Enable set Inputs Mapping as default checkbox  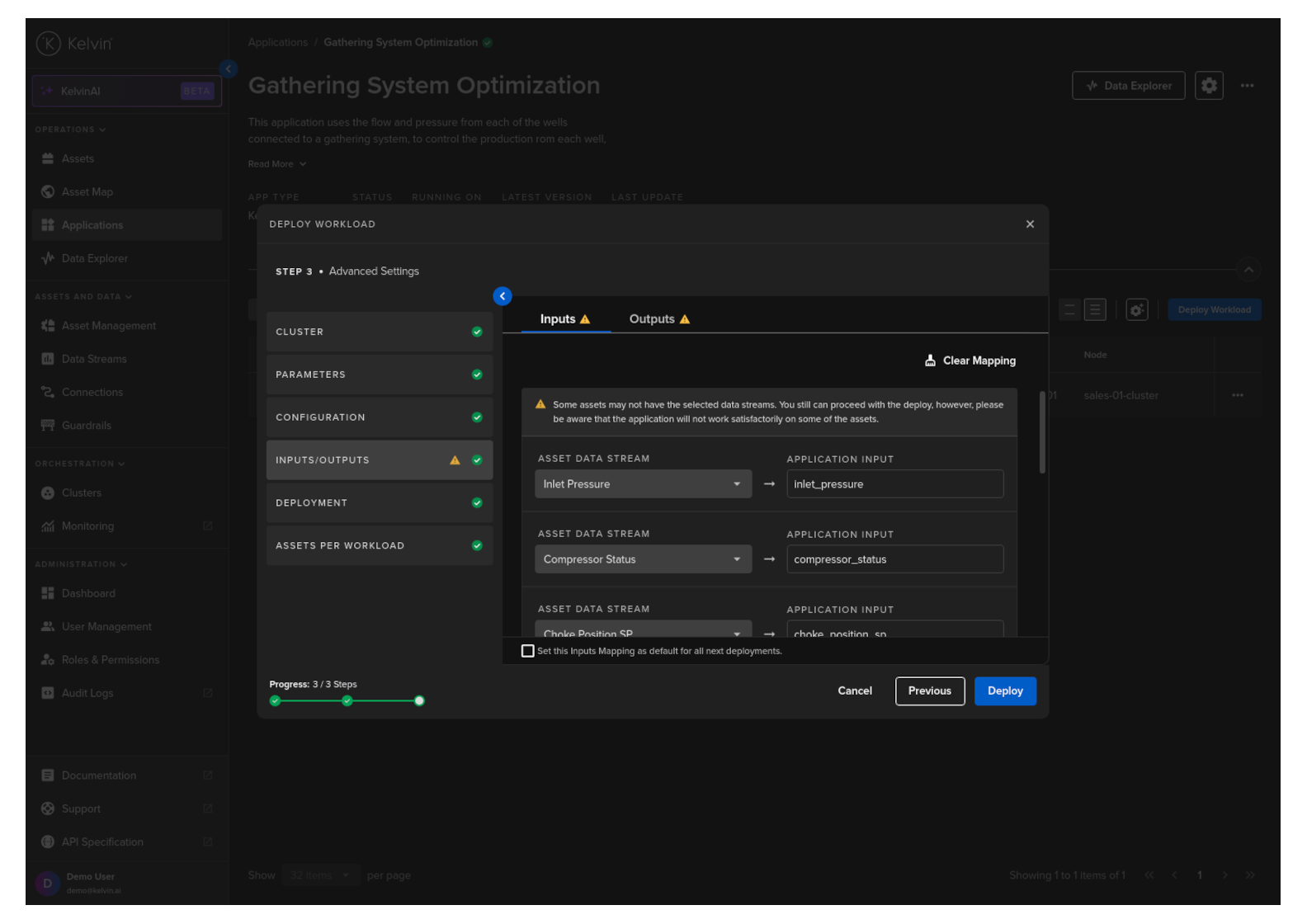[528, 651]
